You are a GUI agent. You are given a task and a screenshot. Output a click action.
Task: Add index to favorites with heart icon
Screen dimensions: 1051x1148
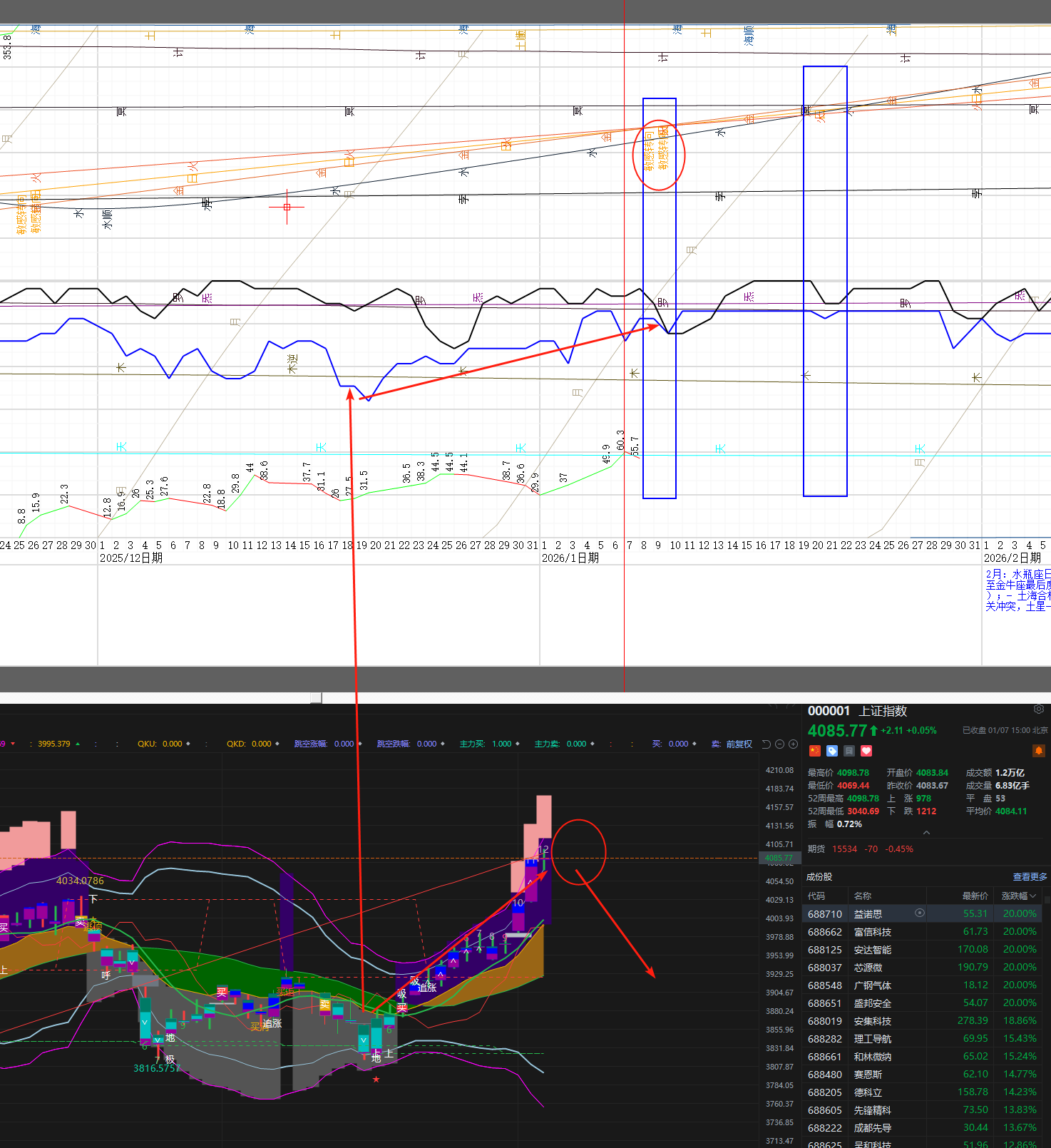866,751
